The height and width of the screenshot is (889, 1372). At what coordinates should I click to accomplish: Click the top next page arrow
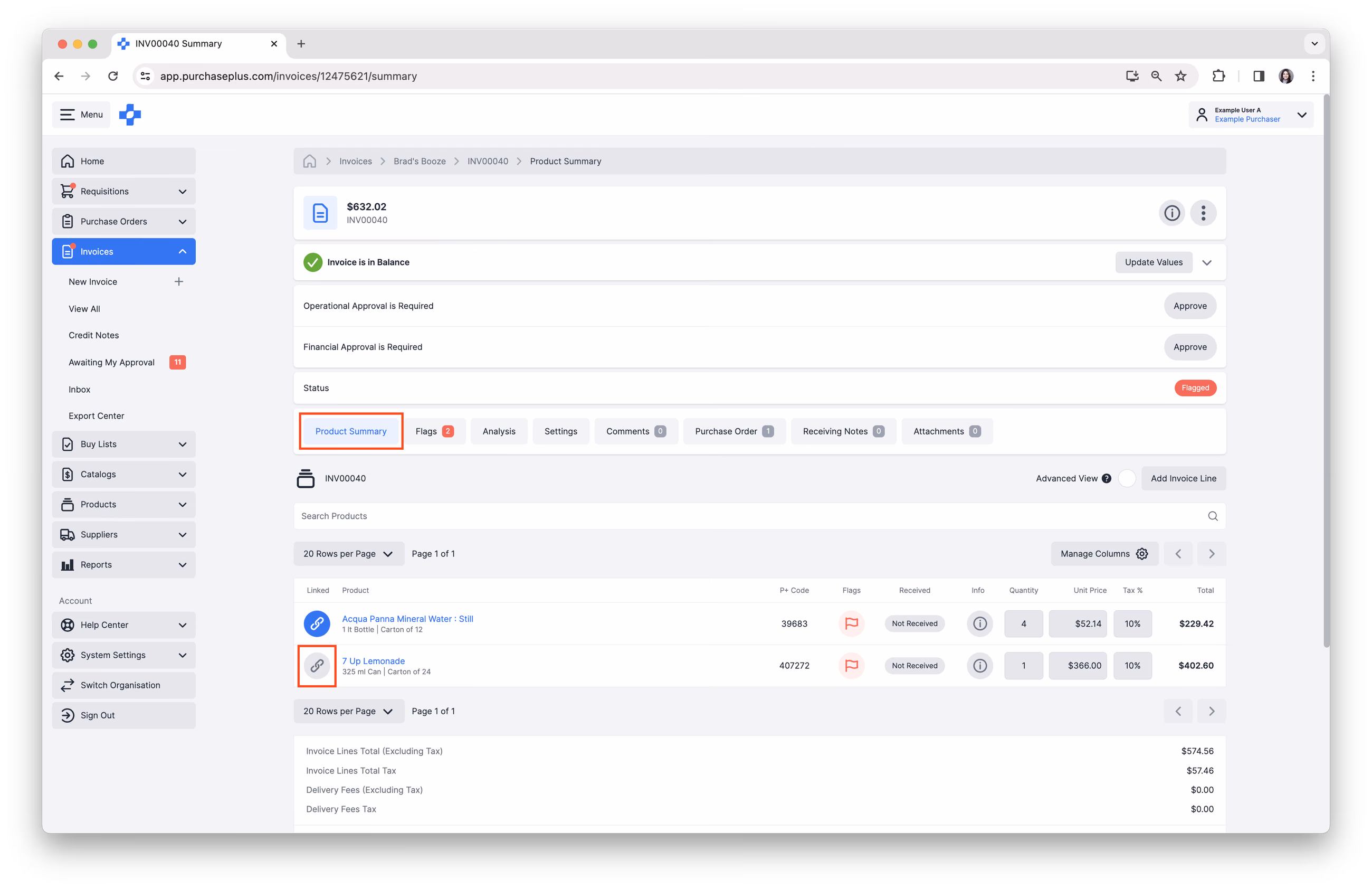coord(1211,553)
